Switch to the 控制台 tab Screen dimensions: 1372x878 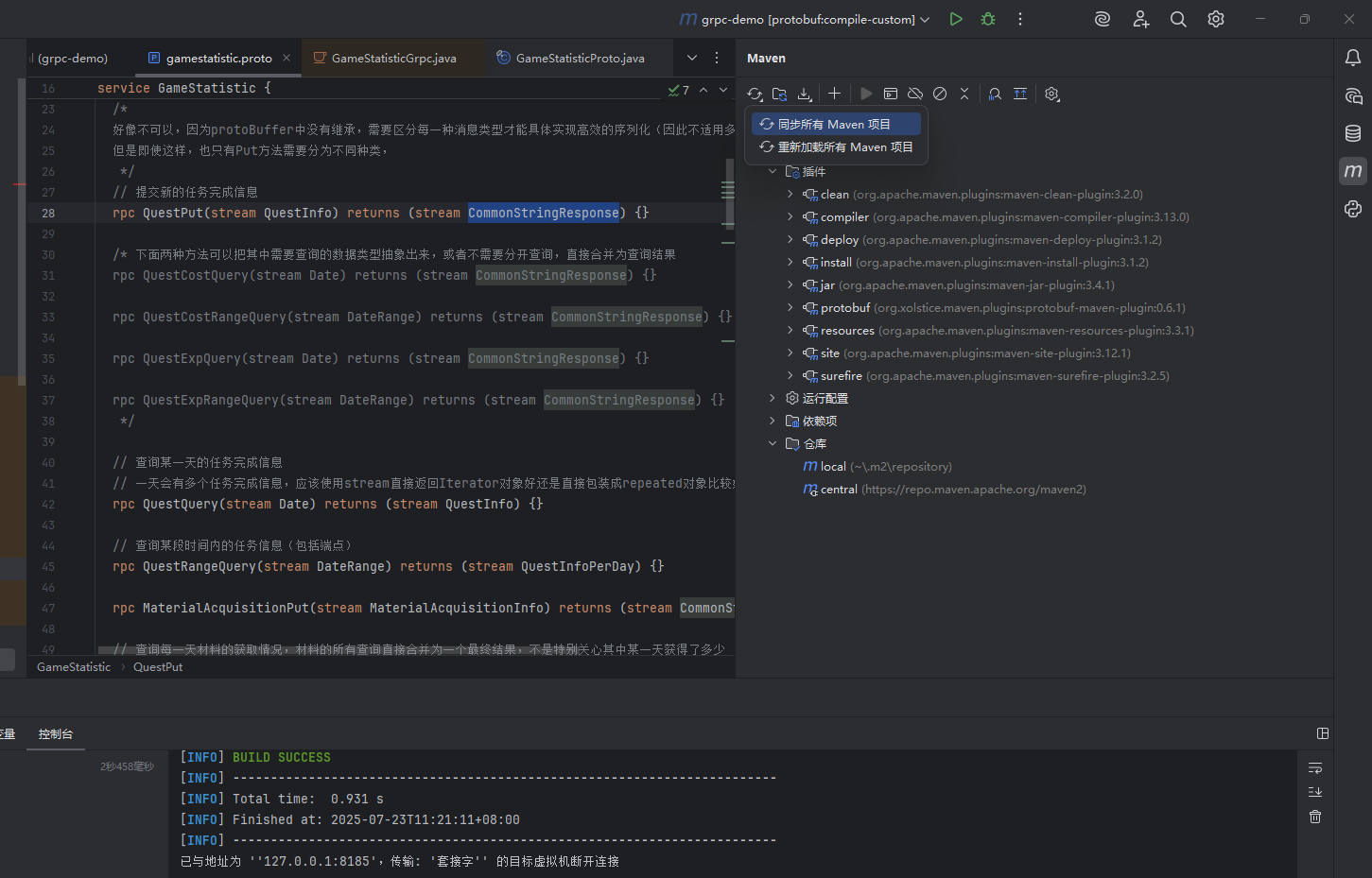coord(55,733)
